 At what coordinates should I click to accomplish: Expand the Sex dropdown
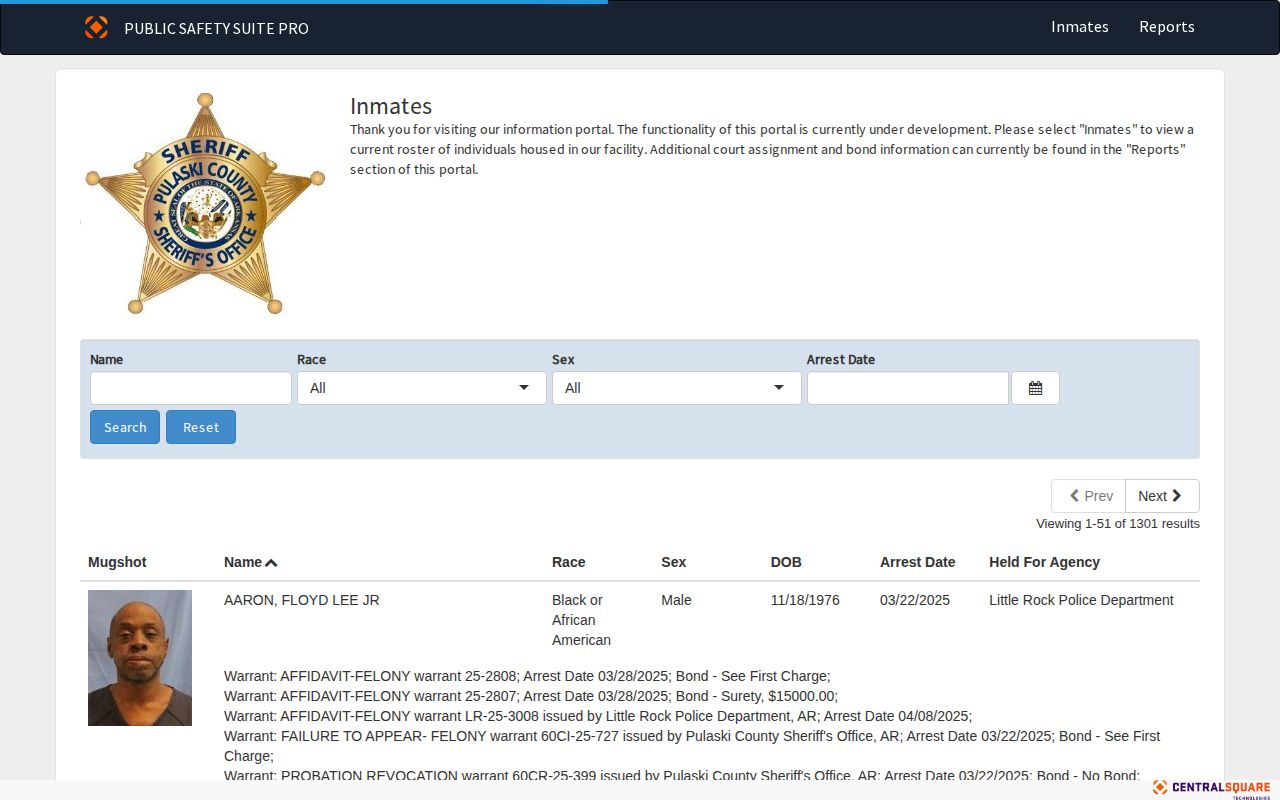point(677,388)
